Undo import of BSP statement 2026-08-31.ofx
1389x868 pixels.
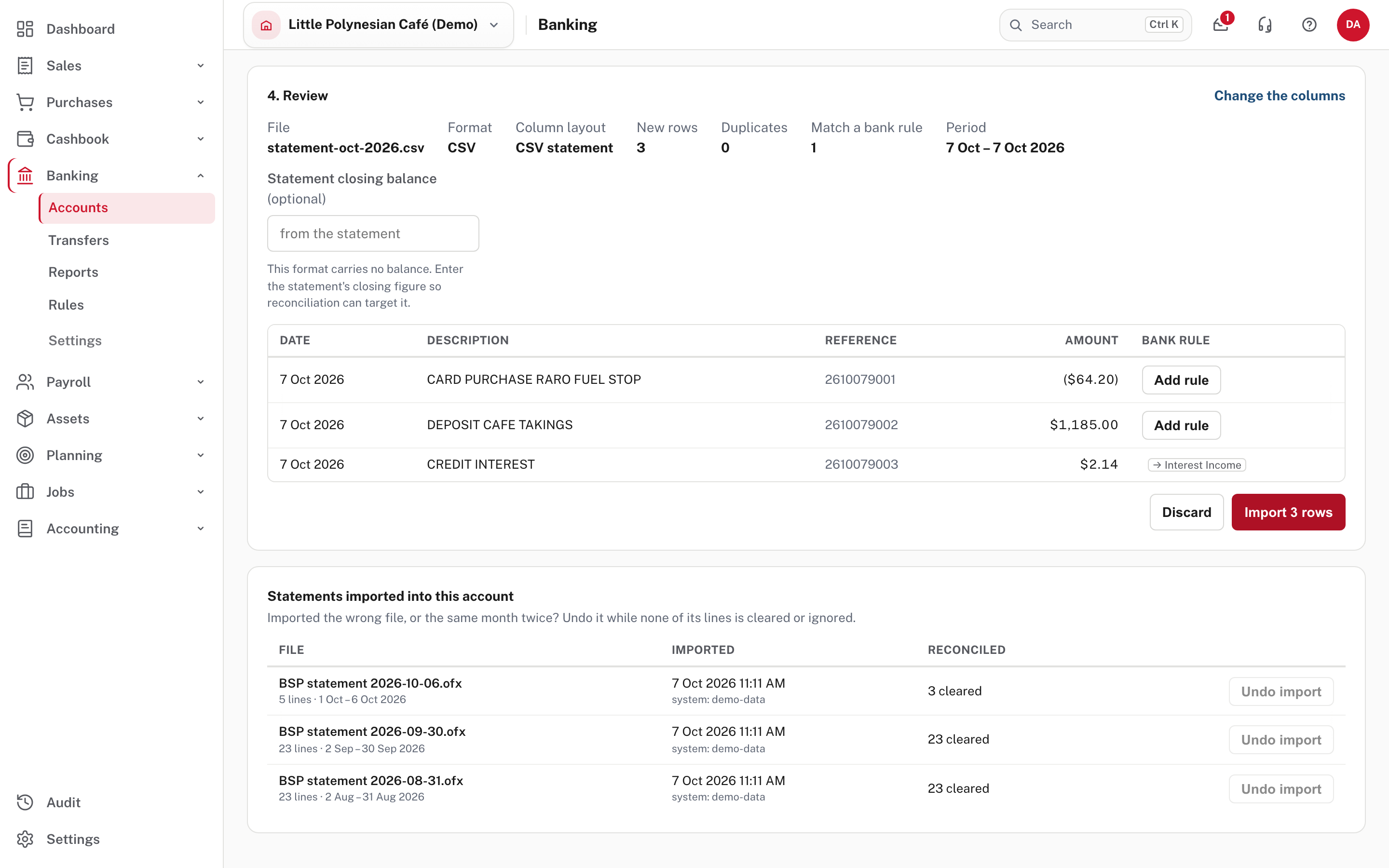pyautogui.click(x=1281, y=789)
